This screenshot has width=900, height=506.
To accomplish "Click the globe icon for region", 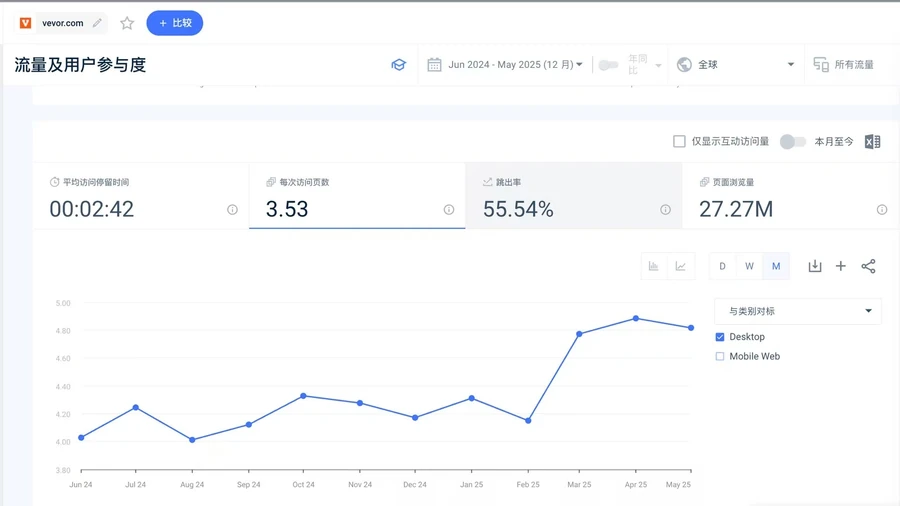I will 684,65.
